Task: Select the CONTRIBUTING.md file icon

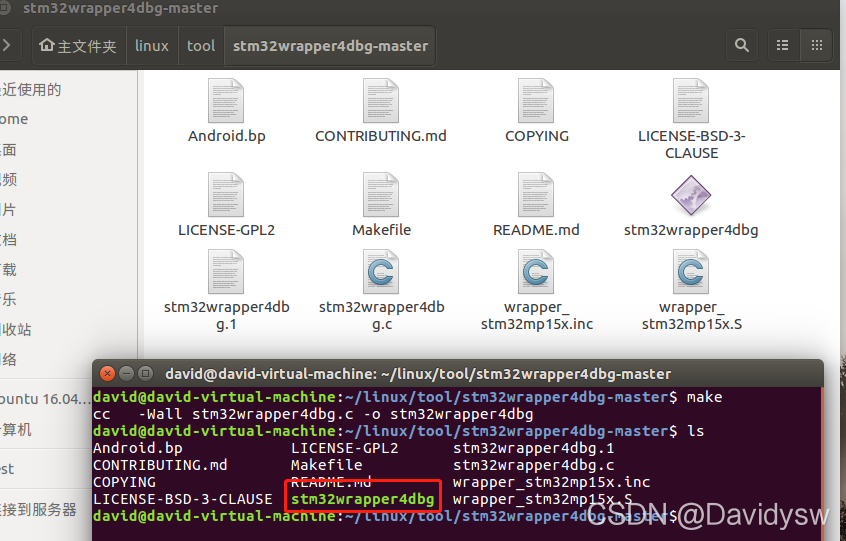Action: 381,101
